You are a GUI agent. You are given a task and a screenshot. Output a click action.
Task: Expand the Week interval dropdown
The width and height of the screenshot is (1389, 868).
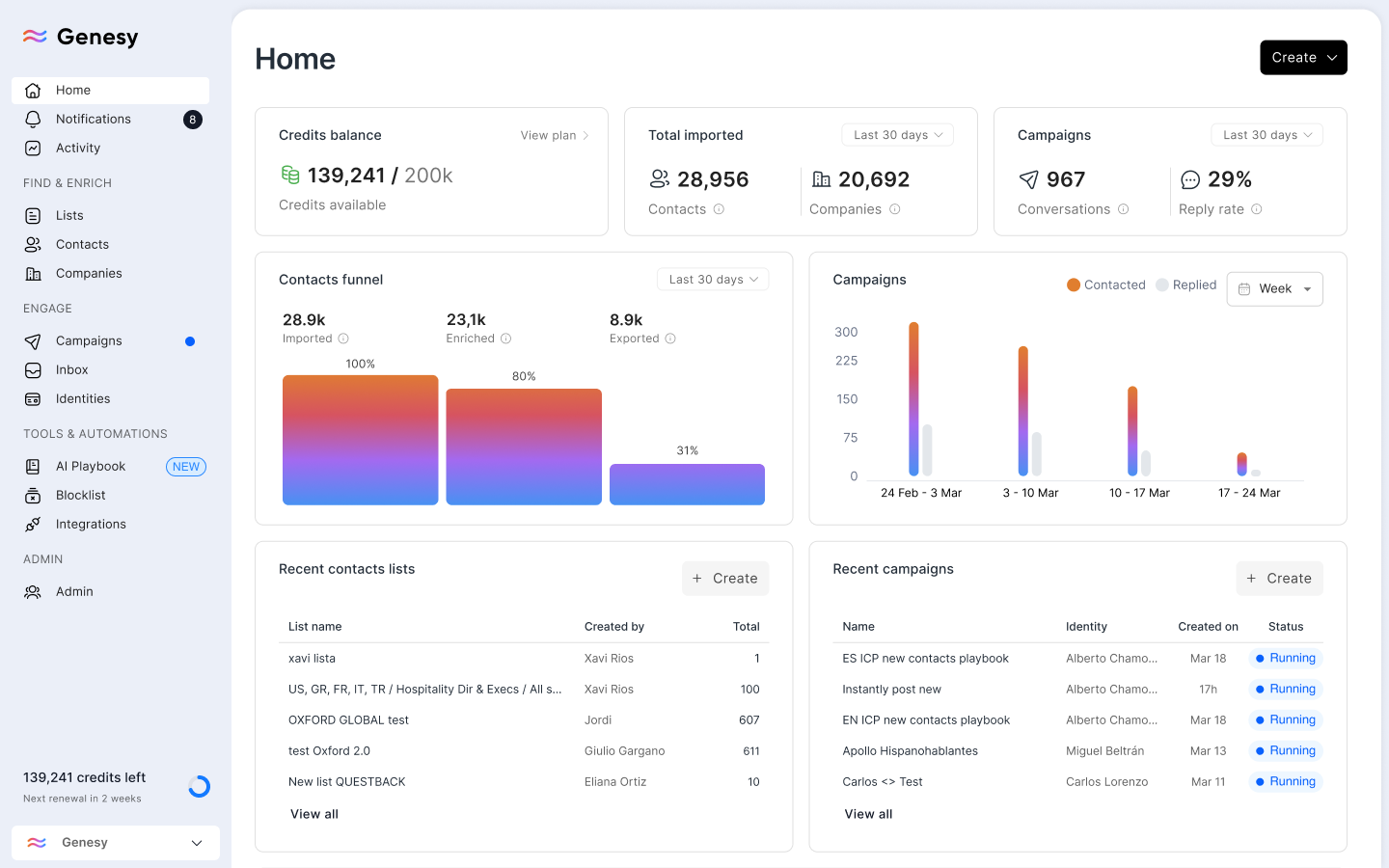tap(1274, 288)
